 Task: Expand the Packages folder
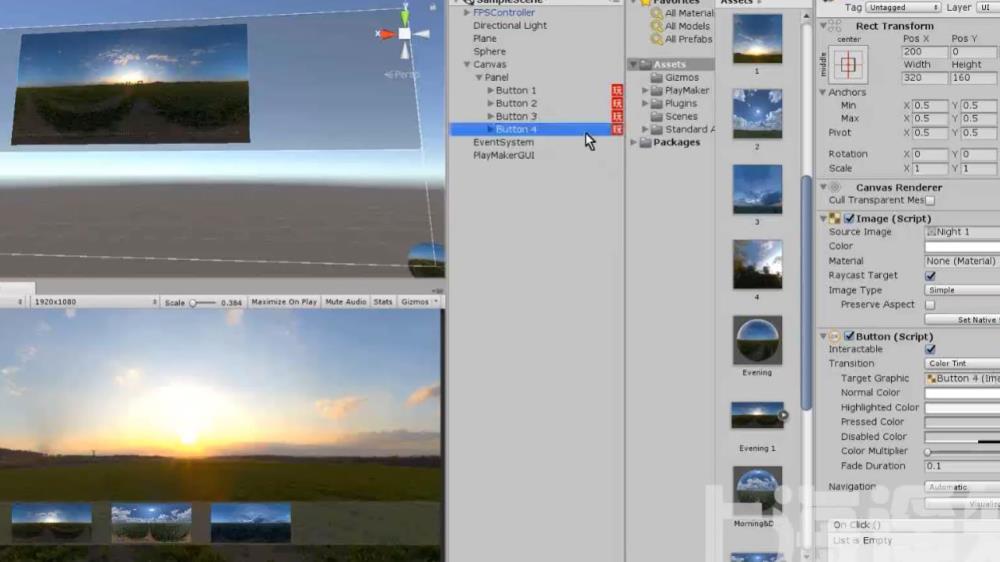(633, 142)
